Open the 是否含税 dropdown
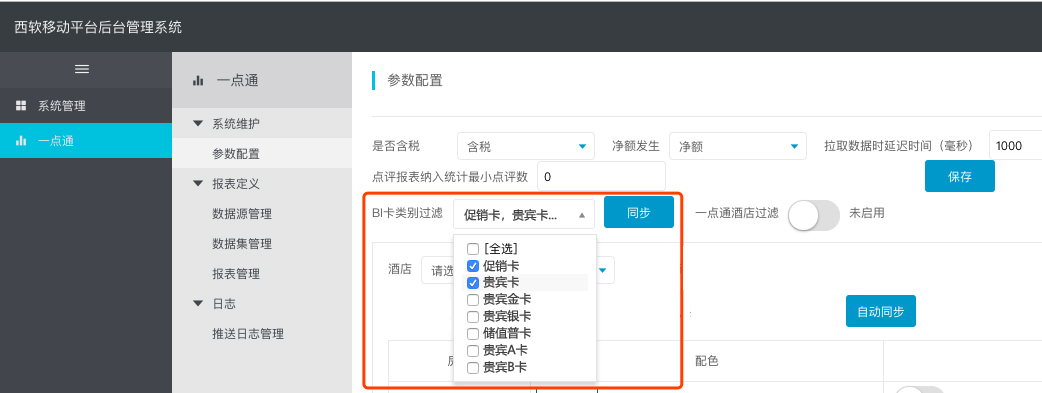 (526, 146)
